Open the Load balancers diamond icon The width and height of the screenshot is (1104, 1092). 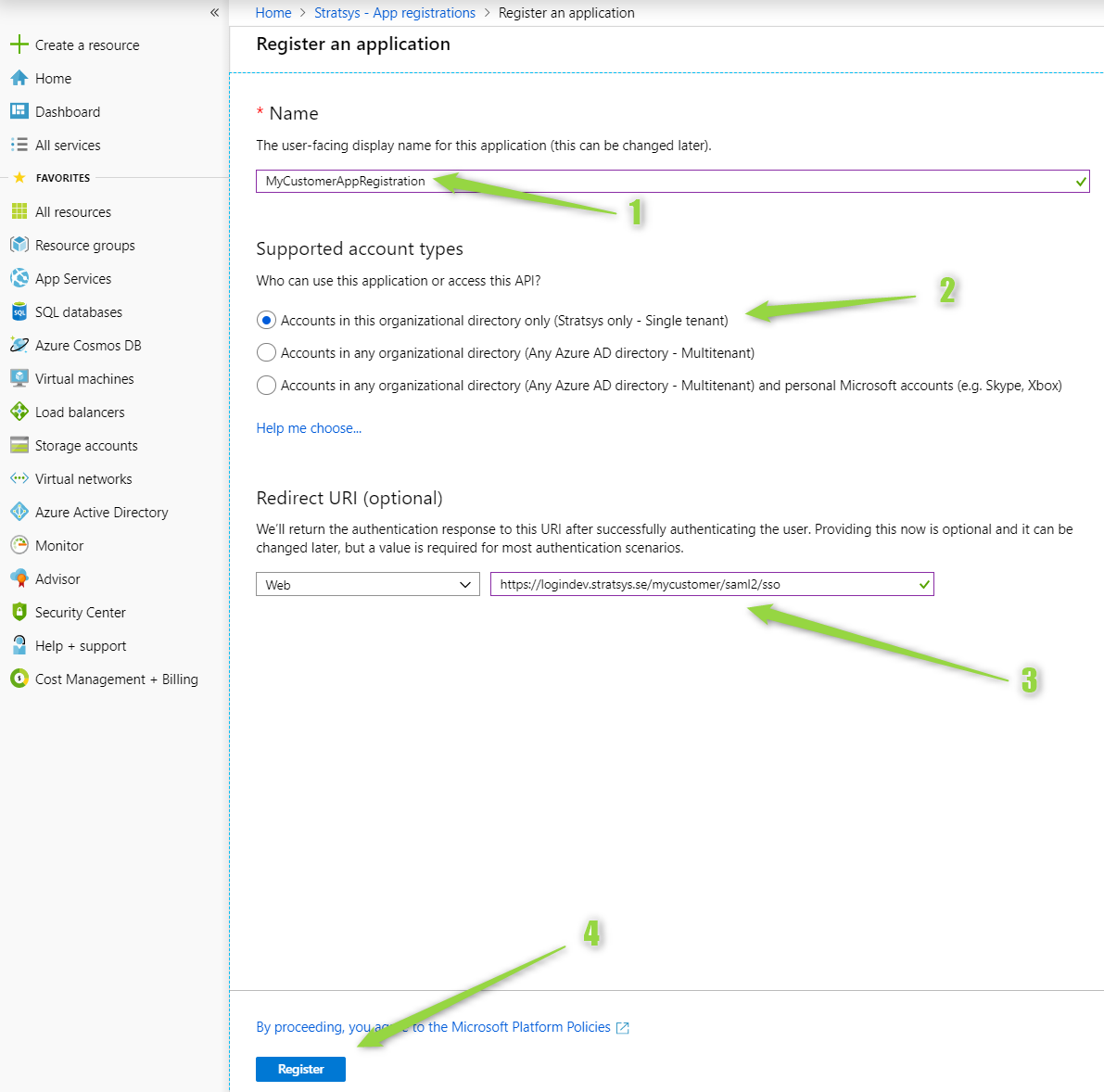[19, 412]
